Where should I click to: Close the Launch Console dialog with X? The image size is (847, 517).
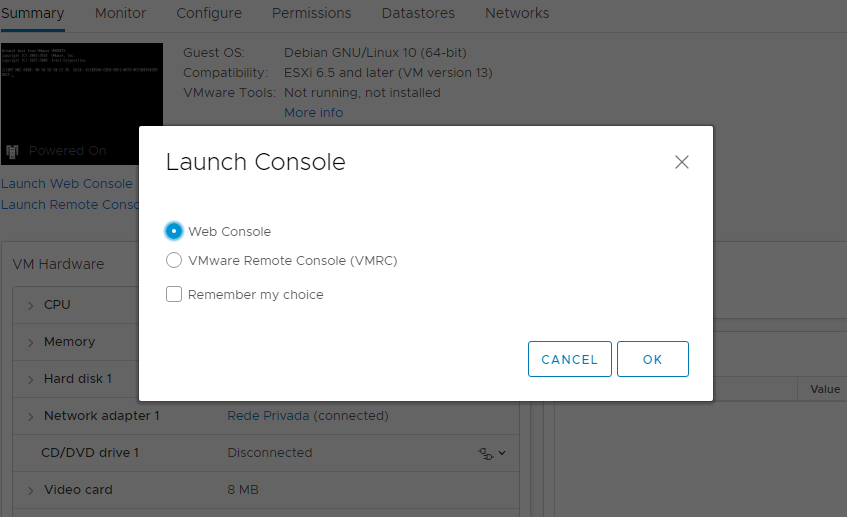pyautogui.click(x=682, y=162)
